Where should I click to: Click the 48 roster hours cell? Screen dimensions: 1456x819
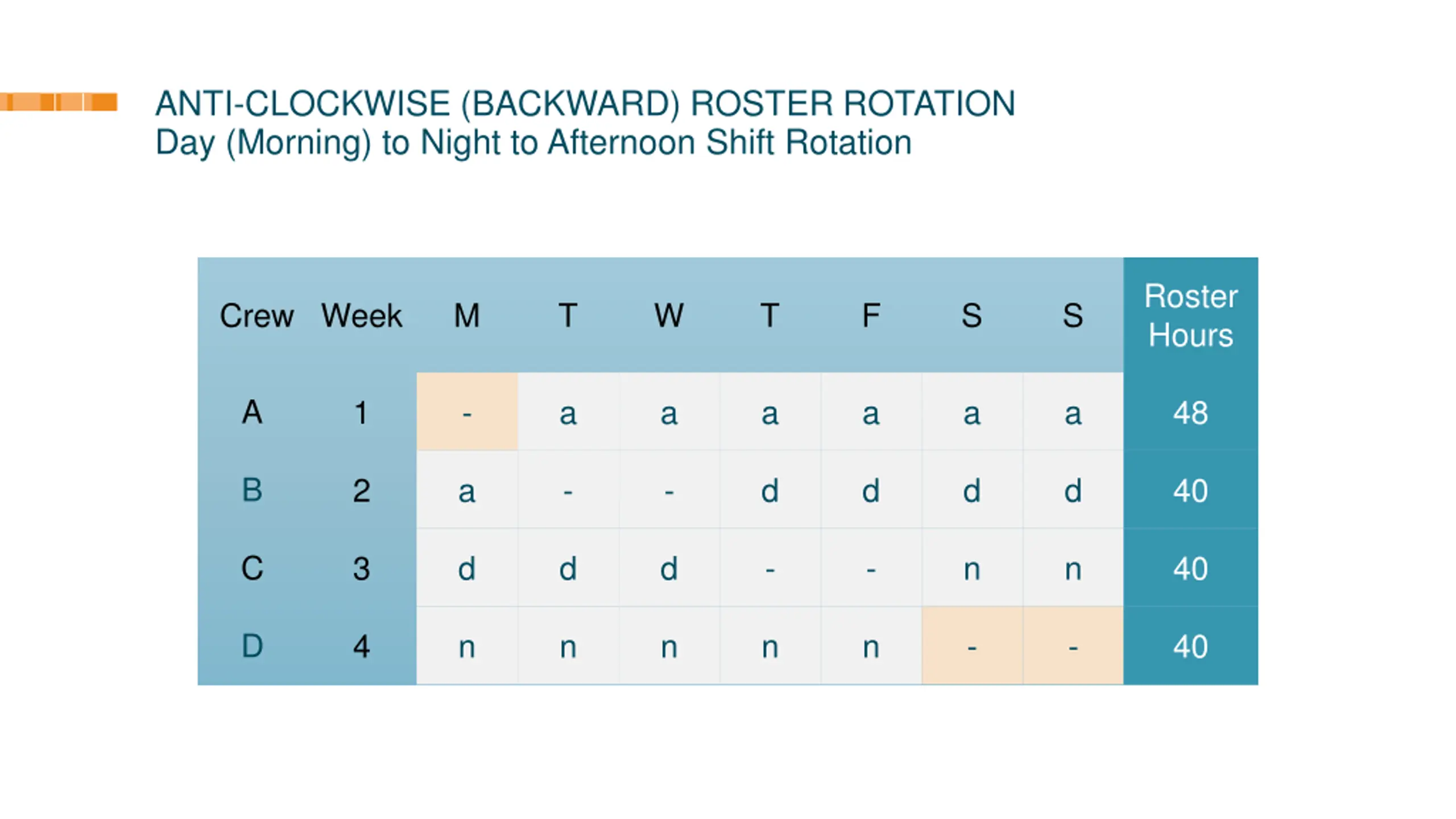[x=1190, y=412]
